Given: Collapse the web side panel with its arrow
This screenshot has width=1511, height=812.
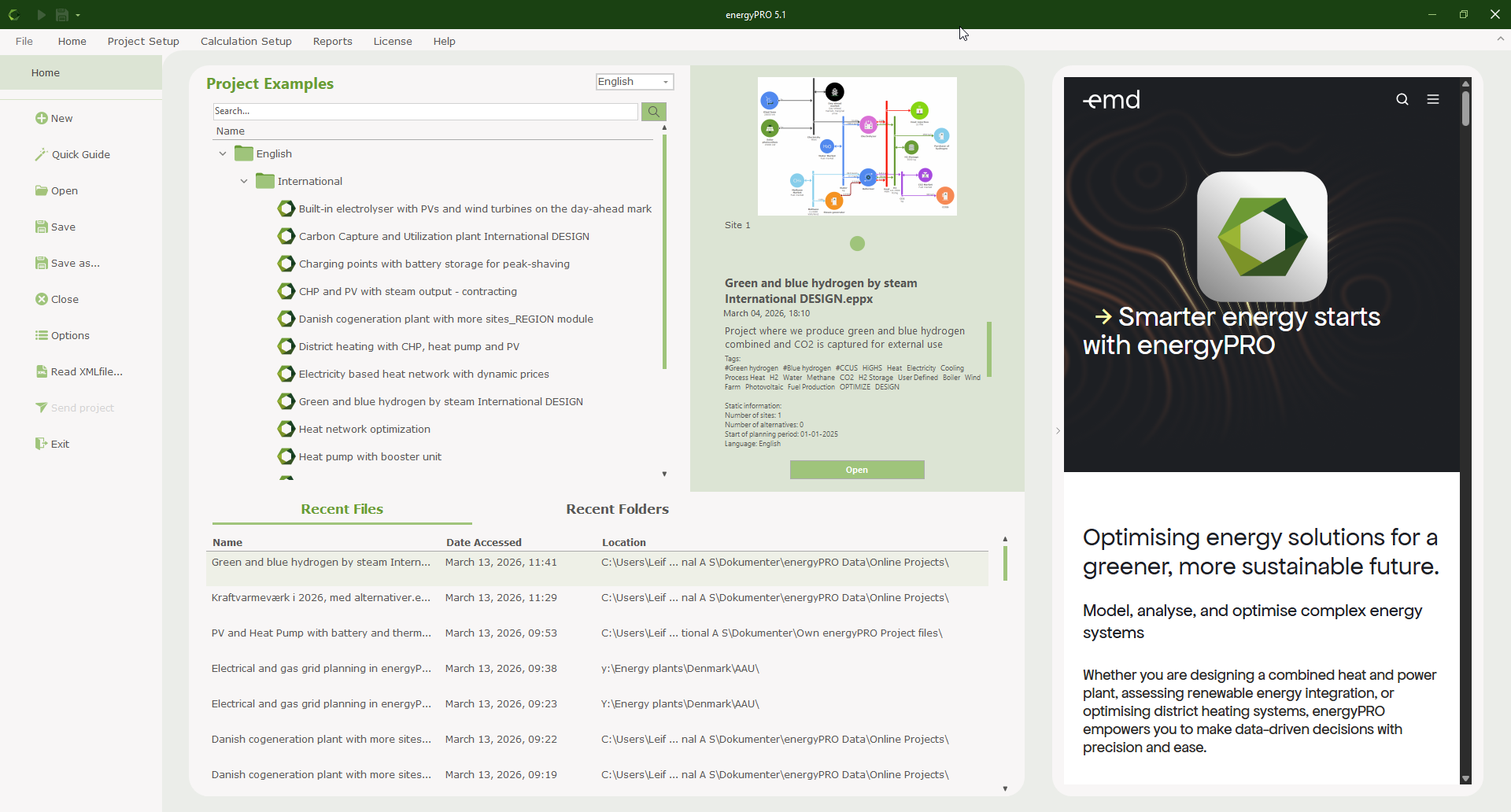Looking at the screenshot, I should [1058, 430].
